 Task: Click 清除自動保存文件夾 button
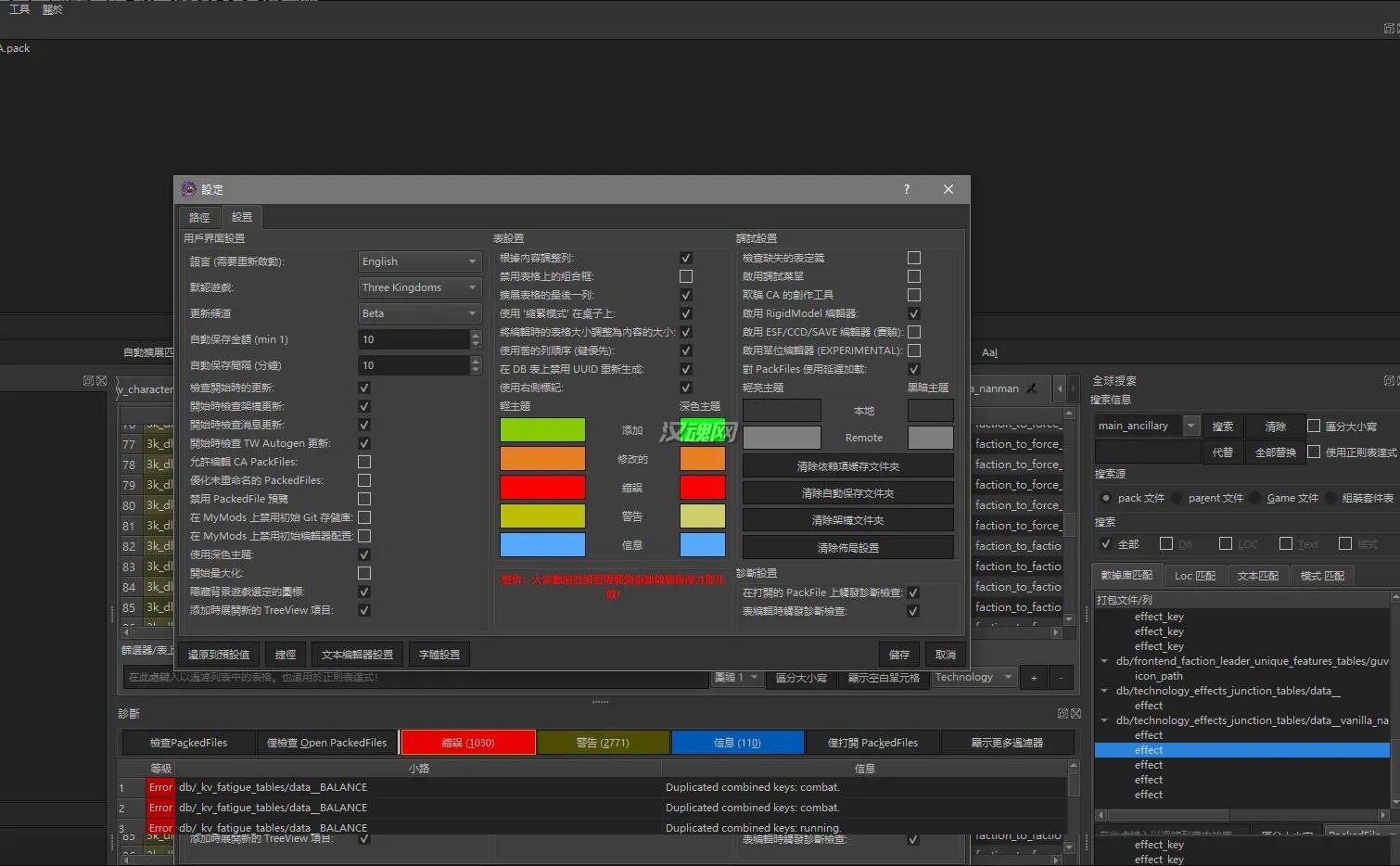[848, 493]
